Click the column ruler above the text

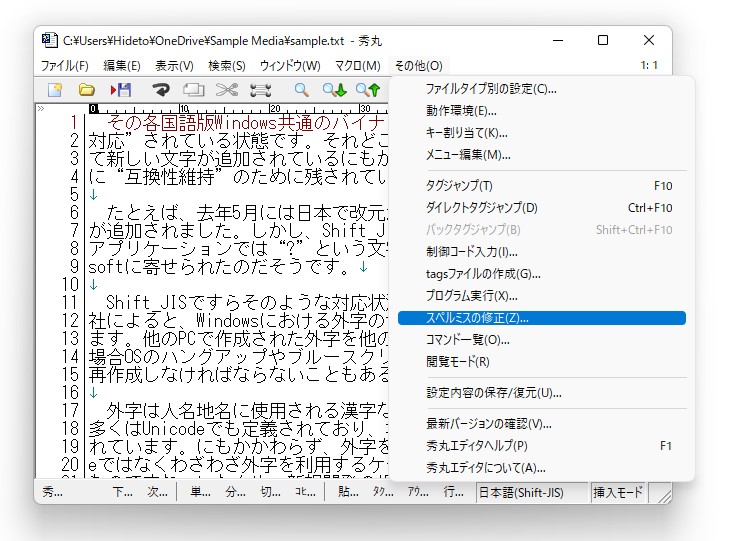click(238, 108)
